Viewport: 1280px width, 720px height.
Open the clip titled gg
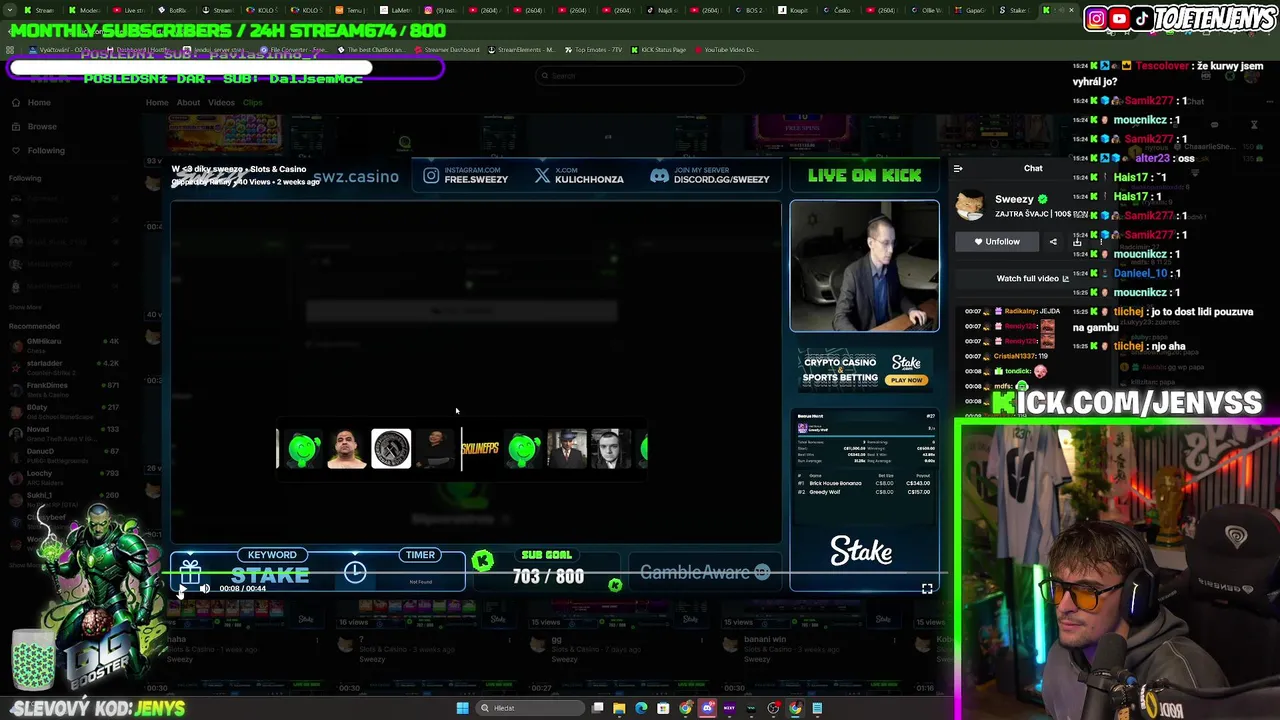(x=557, y=639)
